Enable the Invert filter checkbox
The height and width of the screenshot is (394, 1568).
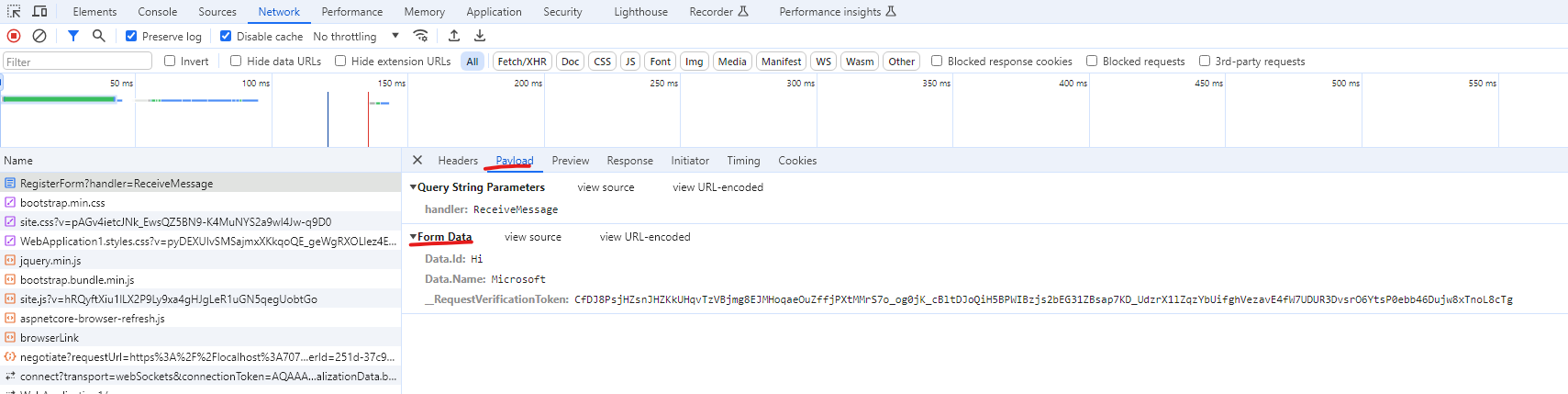point(170,61)
